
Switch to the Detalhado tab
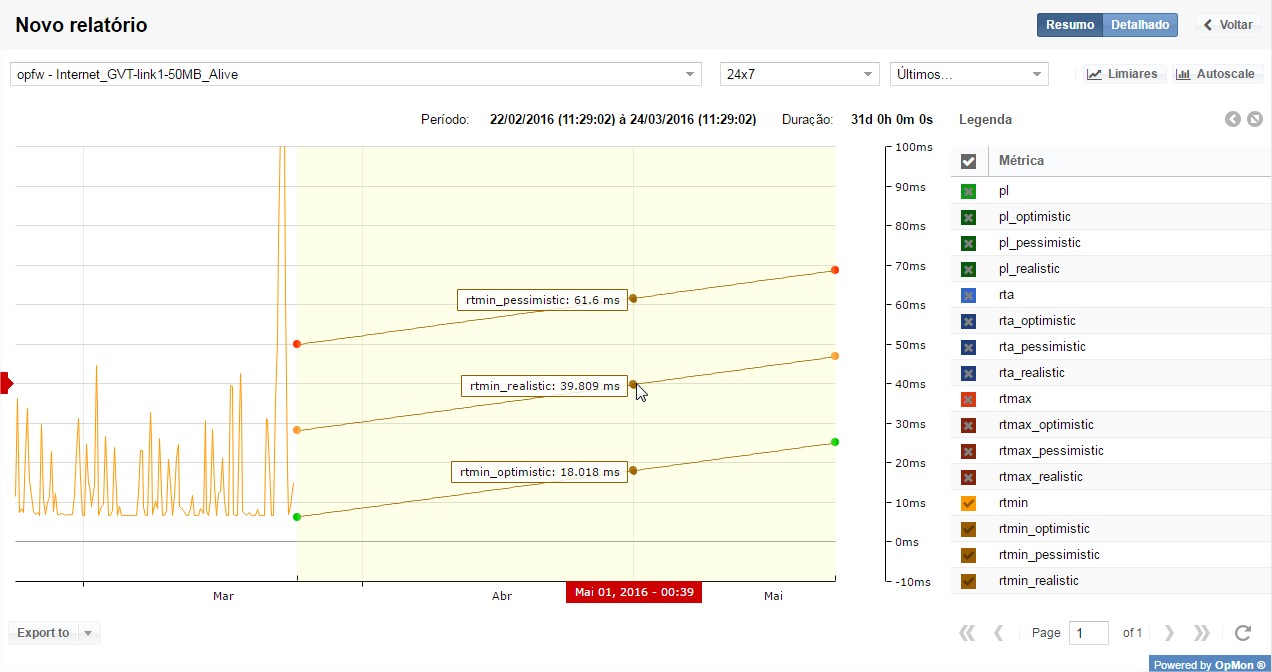[1140, 25]
